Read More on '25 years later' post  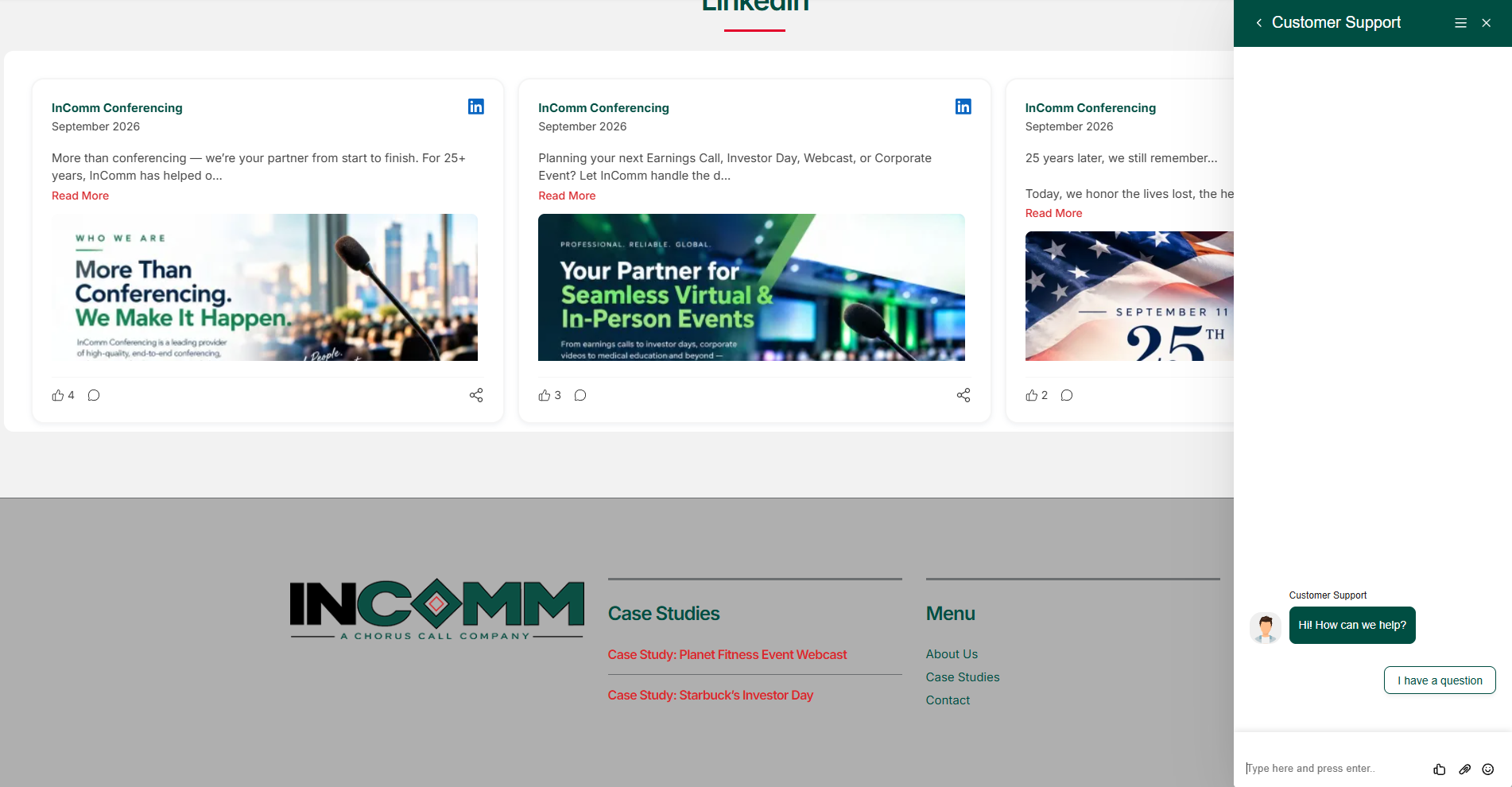pyautogui.click(x=1053, y=213)
